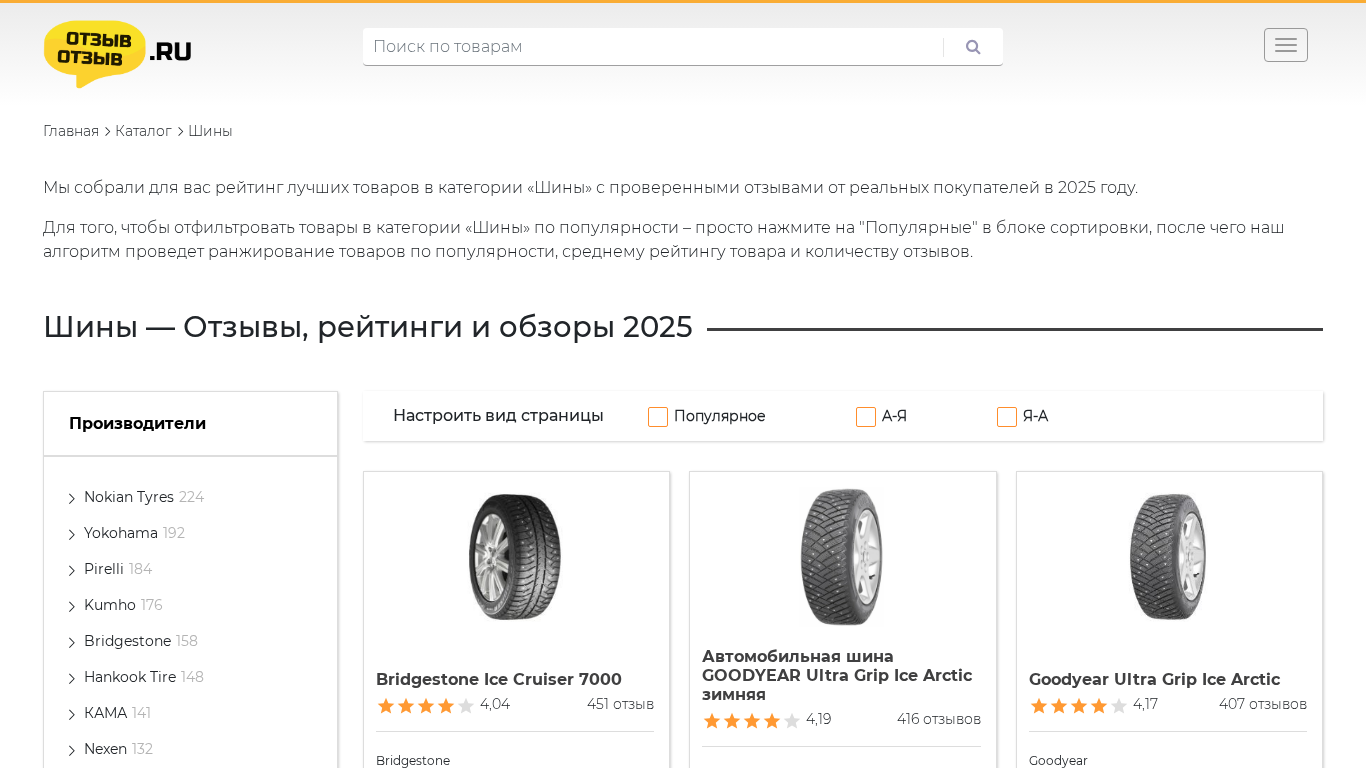Focus the Поиск по товарам search field
The image size is (1366, 768).
(x=650, y=47)
